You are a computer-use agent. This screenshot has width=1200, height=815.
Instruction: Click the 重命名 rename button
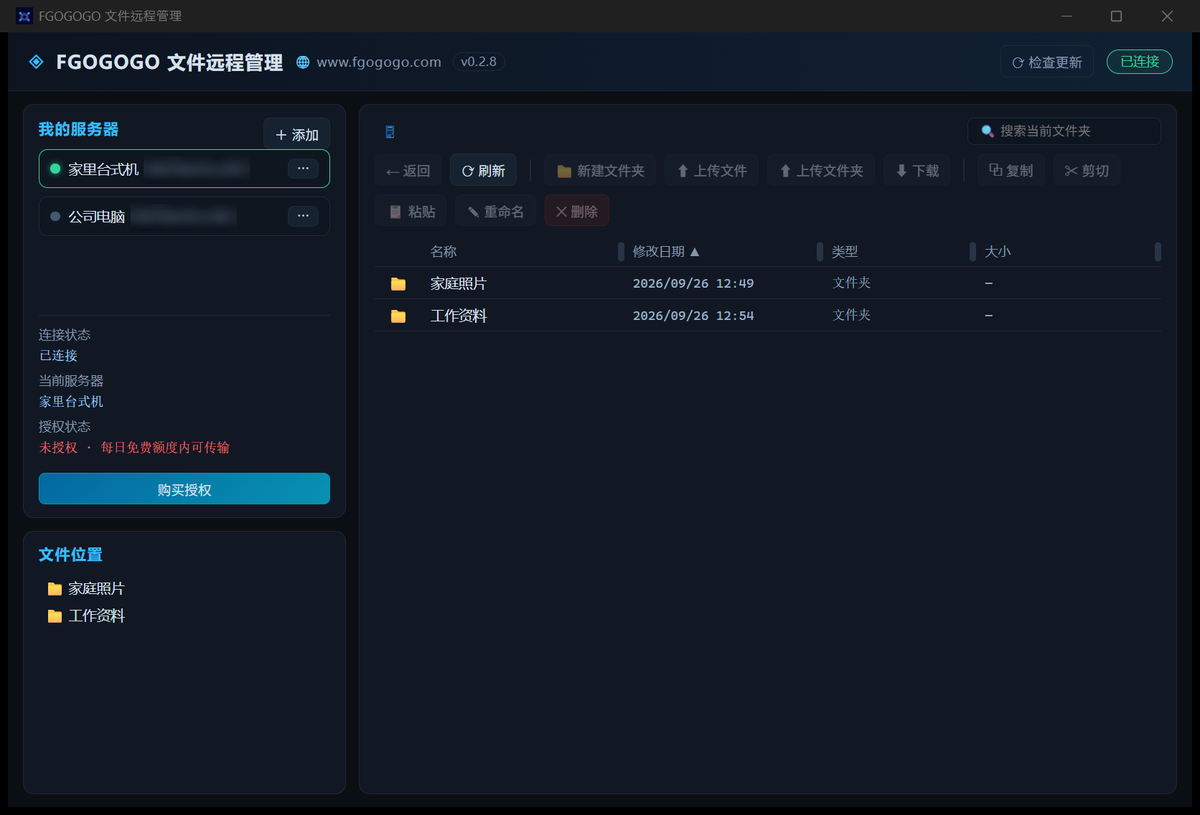coord(495,211)
